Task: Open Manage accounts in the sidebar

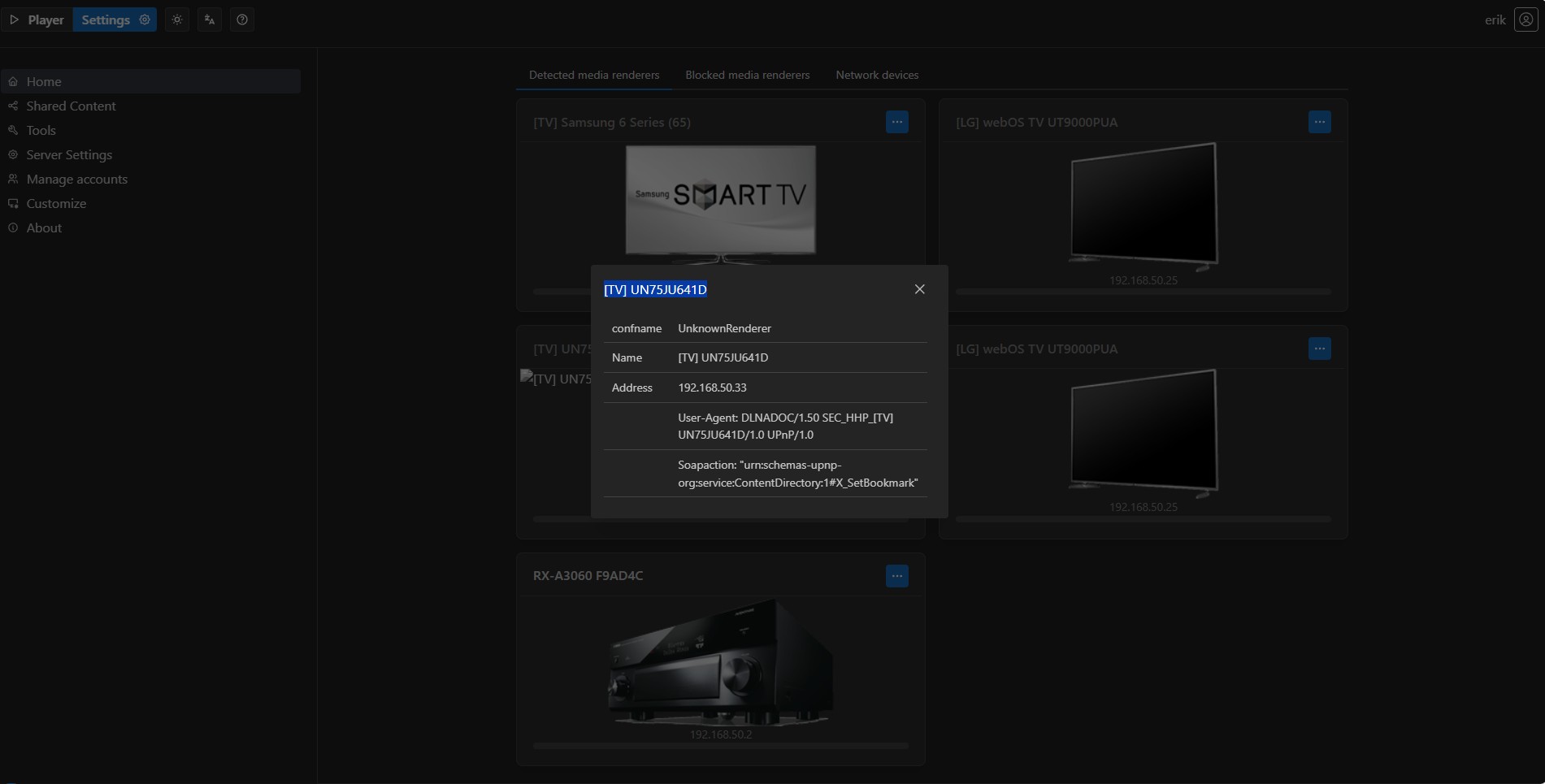Action: pyautogui.click(x=151, y=179)
